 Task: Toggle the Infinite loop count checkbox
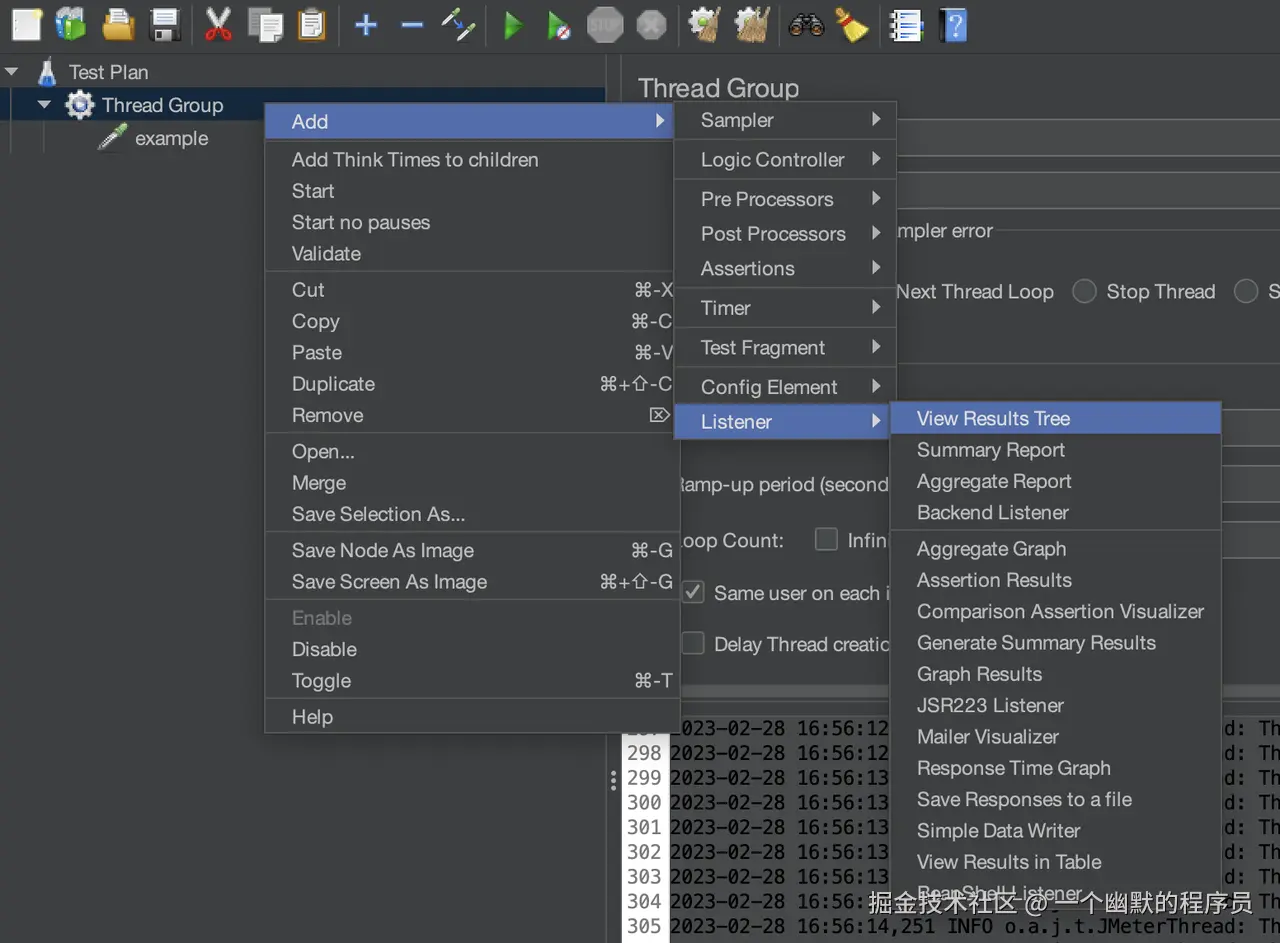[826, 540]
